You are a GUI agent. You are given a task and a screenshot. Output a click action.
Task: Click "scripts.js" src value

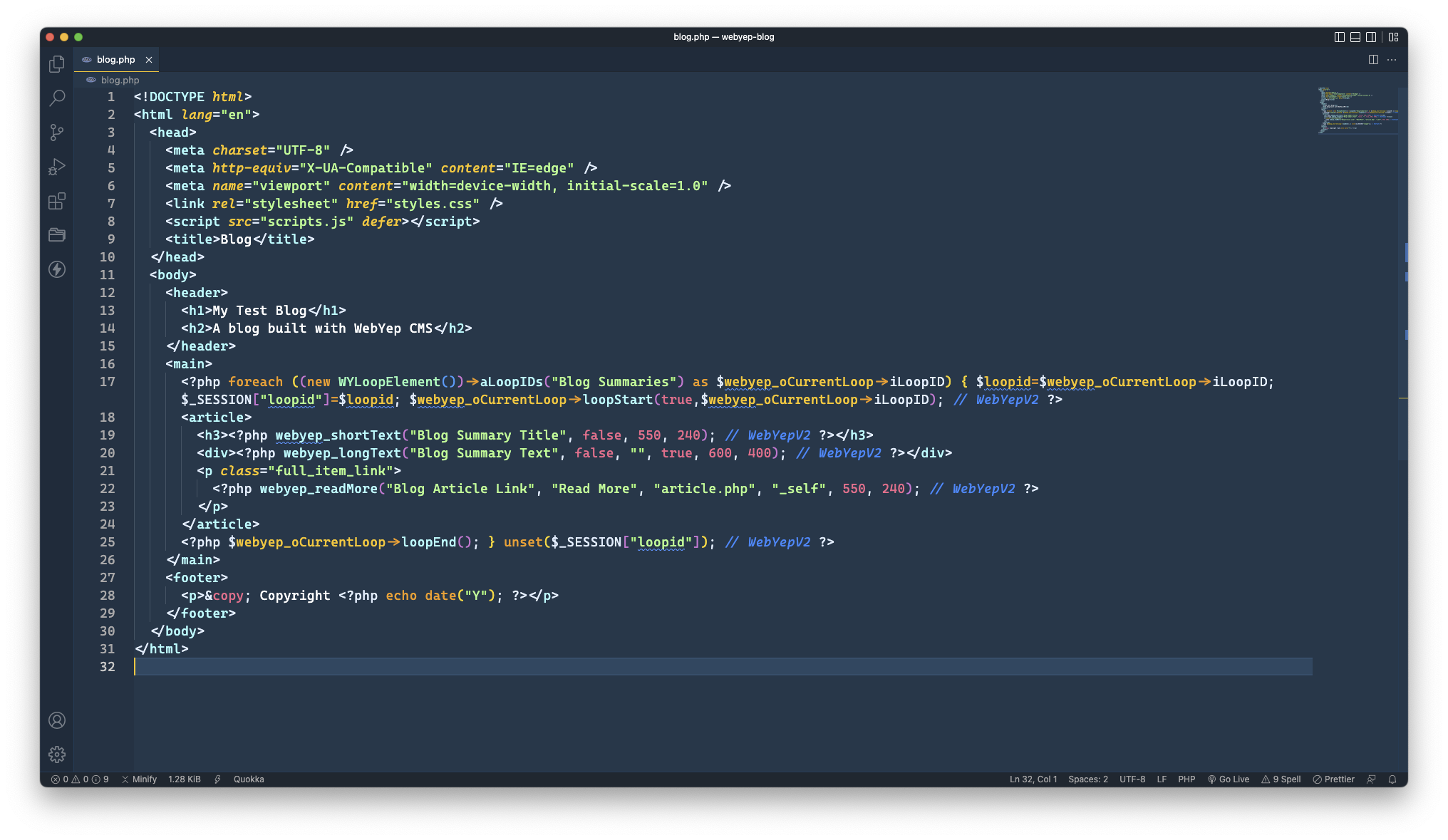(306, 222)
